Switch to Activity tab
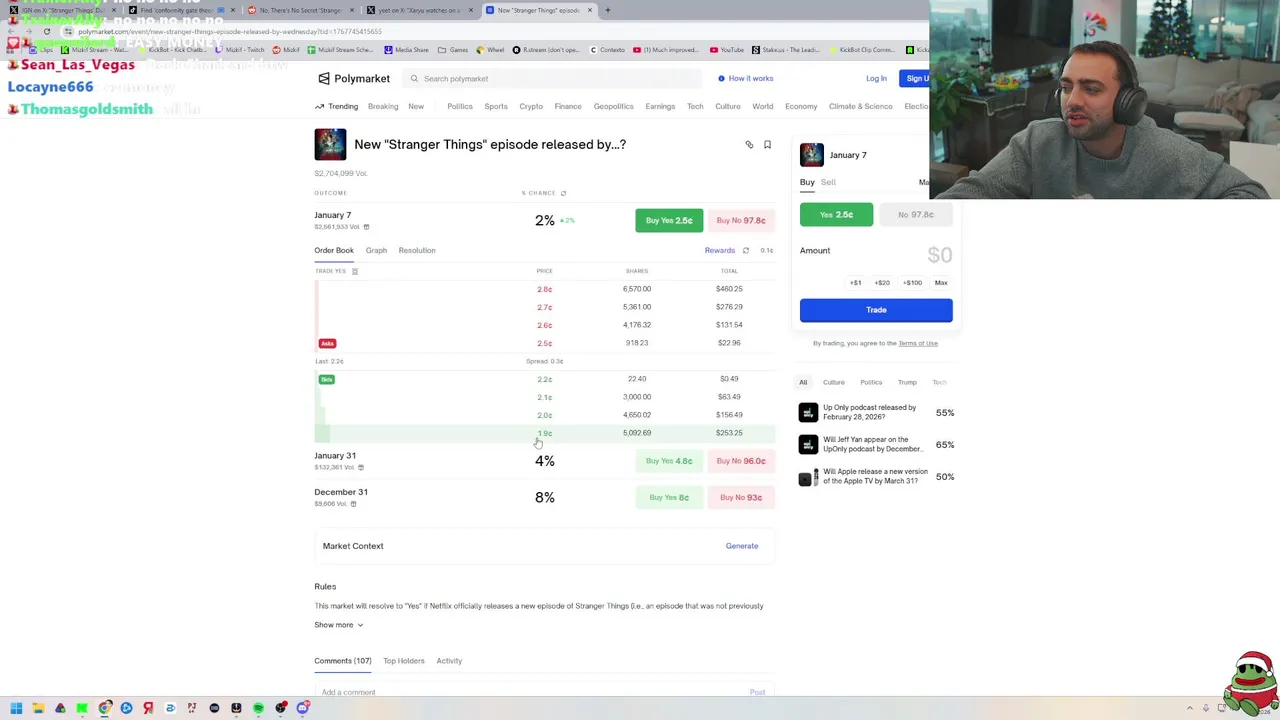 [x=449, y=661]
